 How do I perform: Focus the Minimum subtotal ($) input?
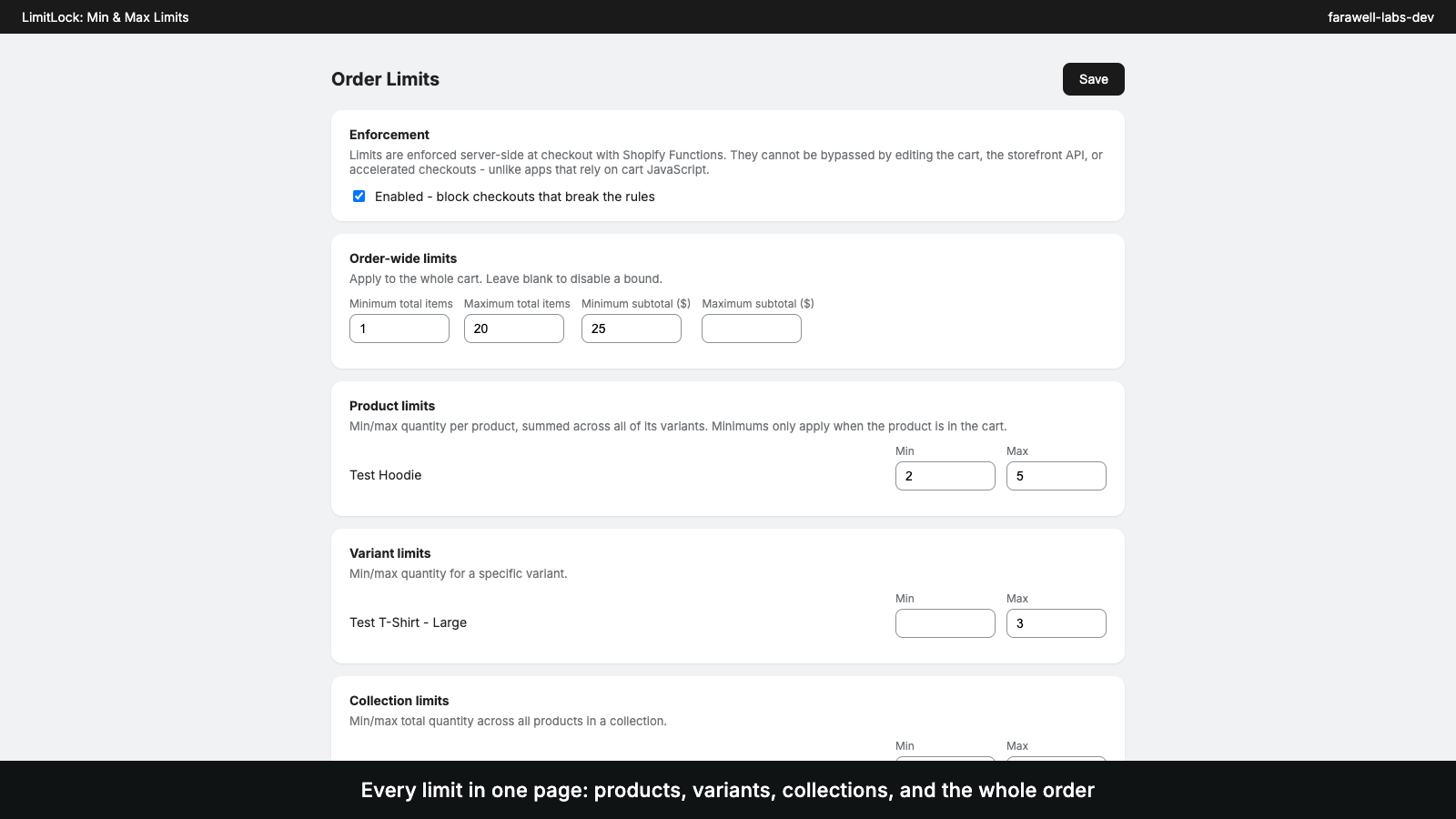pos(632,329)
